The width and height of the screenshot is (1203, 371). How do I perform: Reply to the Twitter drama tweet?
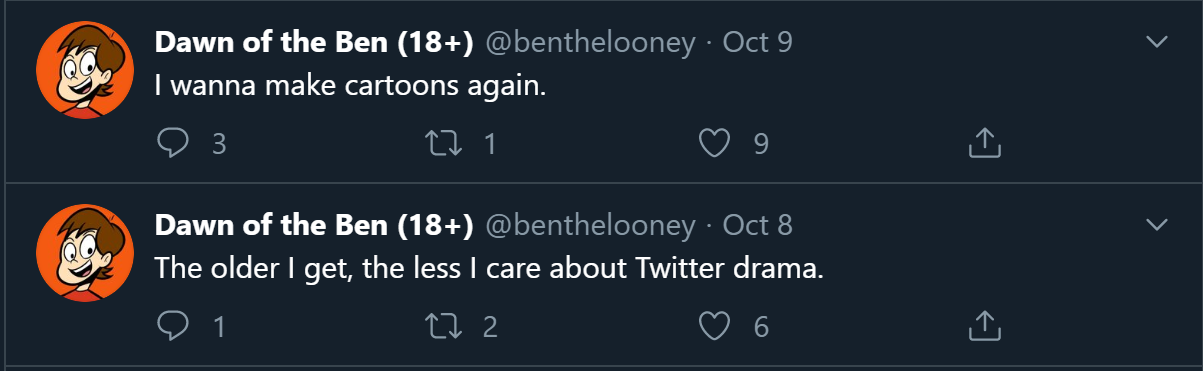(x=174, y=325)
